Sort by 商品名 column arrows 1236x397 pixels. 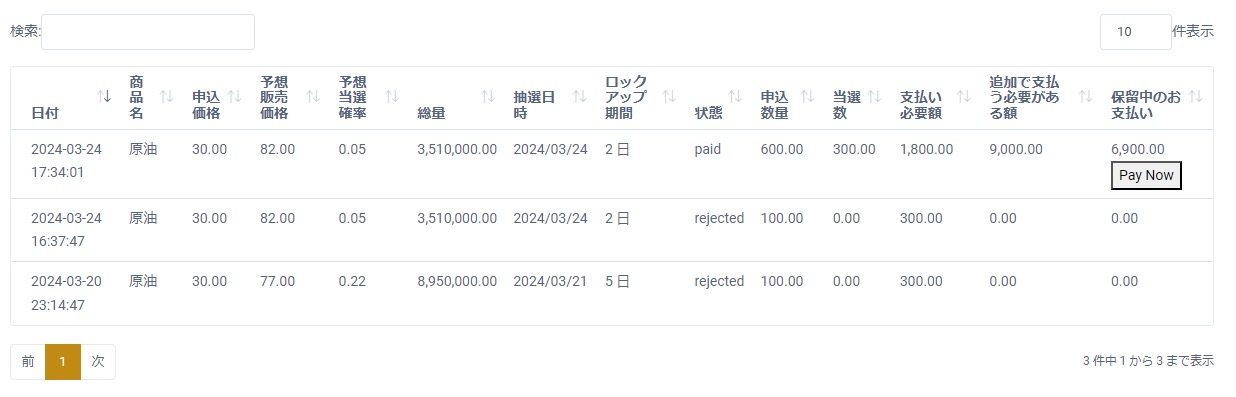(167, 96)
